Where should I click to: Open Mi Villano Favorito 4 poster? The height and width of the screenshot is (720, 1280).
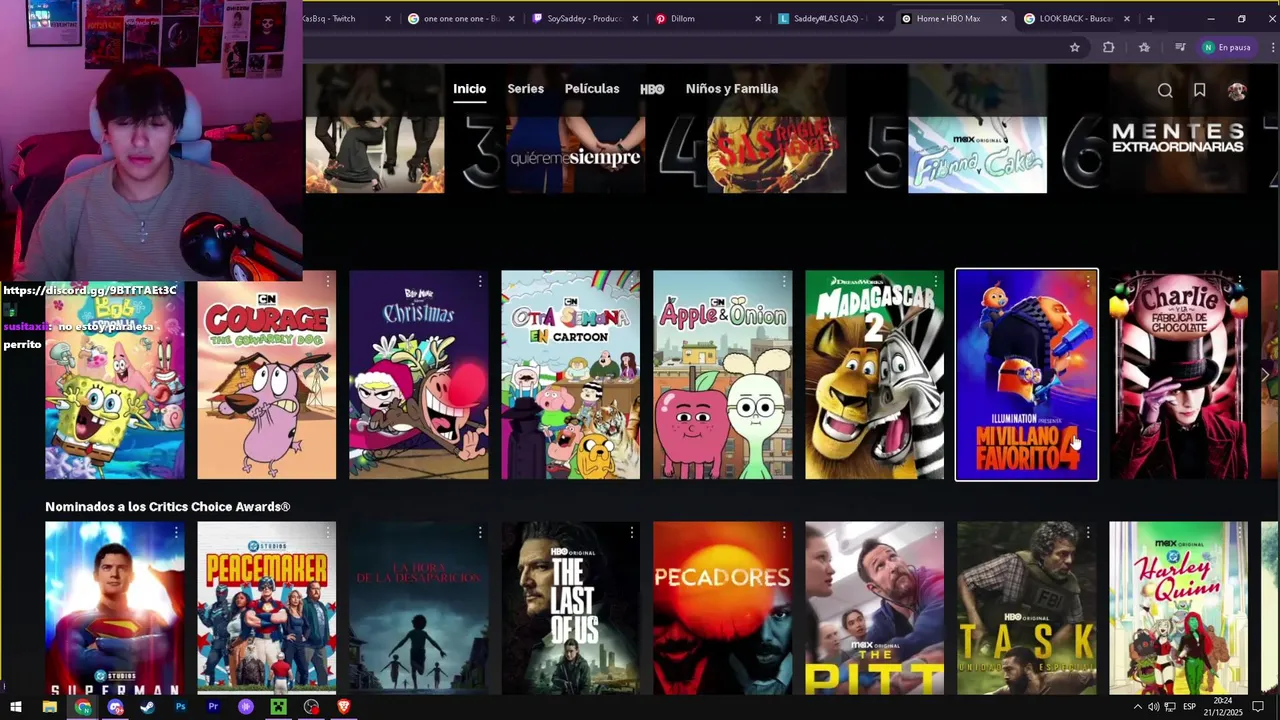pos(1027,375)
